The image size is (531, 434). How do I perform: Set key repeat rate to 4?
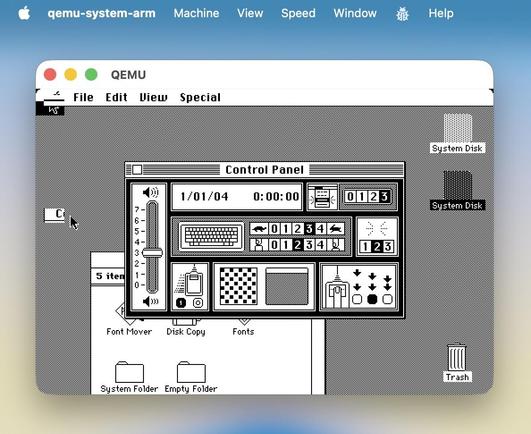click(x=320, y=229)
